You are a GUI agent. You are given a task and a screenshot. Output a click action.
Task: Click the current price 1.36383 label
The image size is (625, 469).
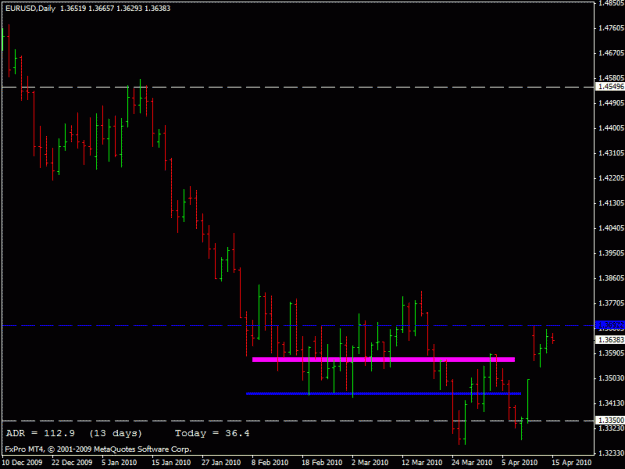[610, 340]
